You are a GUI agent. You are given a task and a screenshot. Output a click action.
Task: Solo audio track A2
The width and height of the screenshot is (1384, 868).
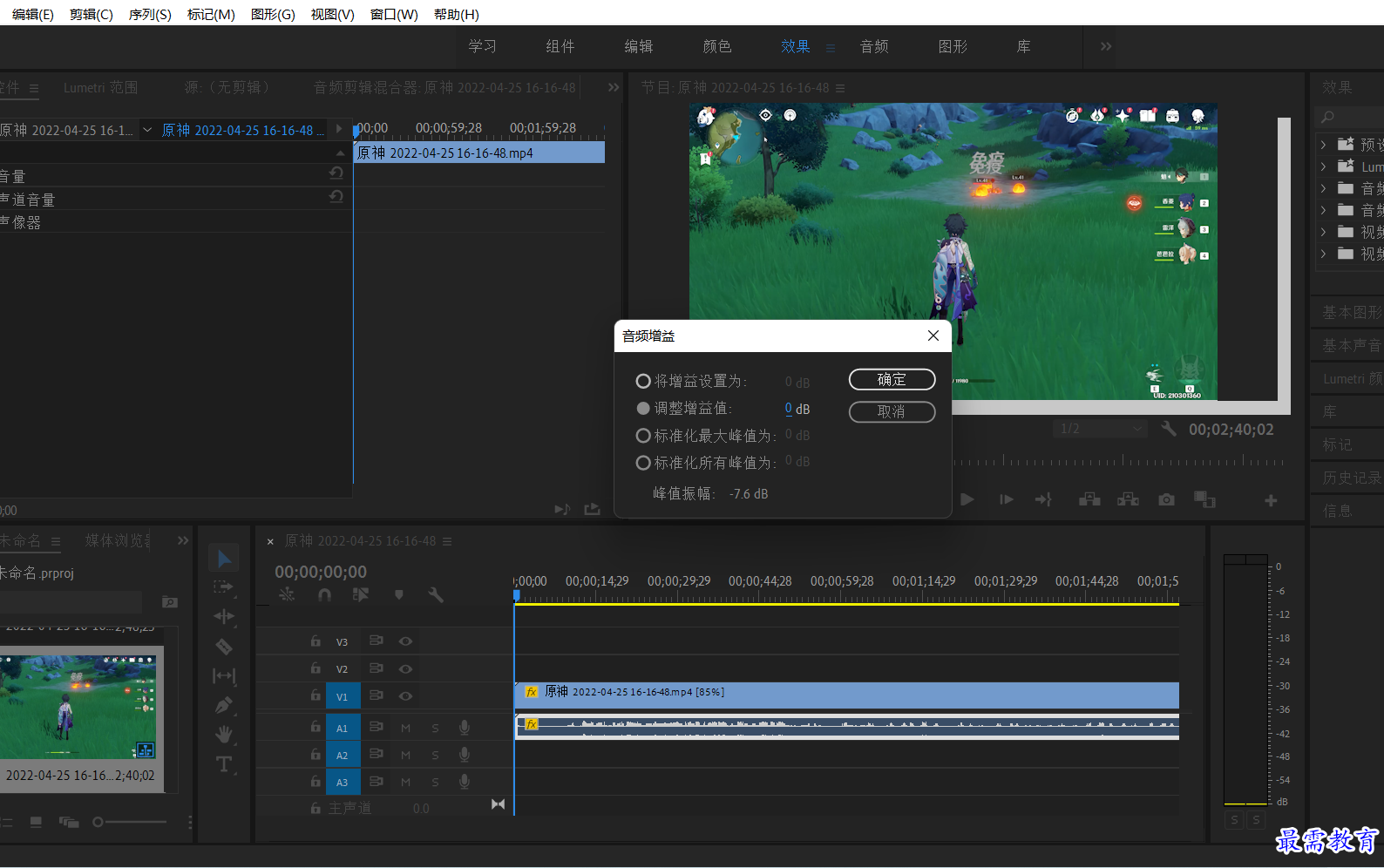(x=435, y=756)
